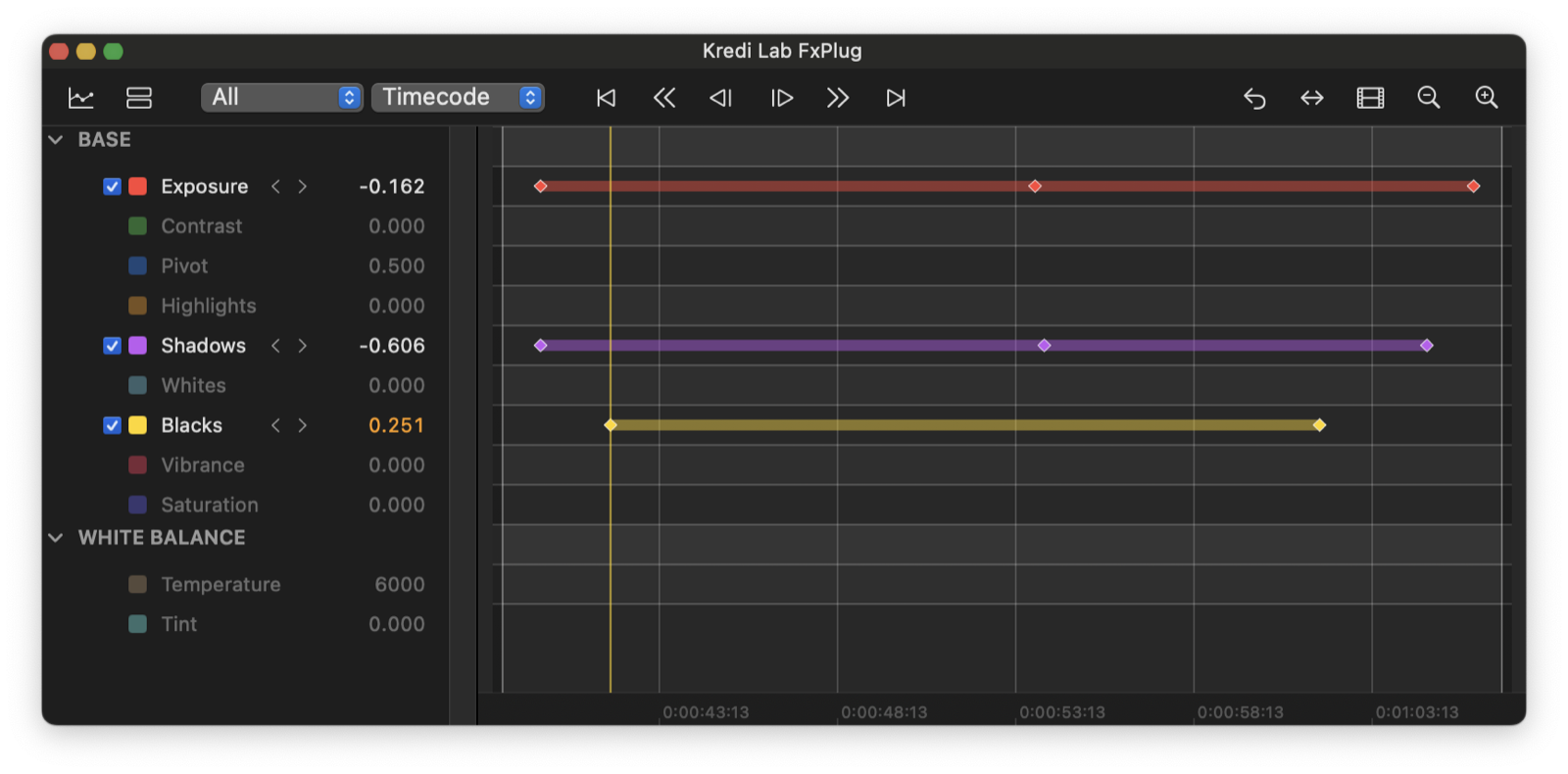The height and width of the screenshot is (774, 1568).
Task: Rewind with the double left chevrons
Action: 664,98
